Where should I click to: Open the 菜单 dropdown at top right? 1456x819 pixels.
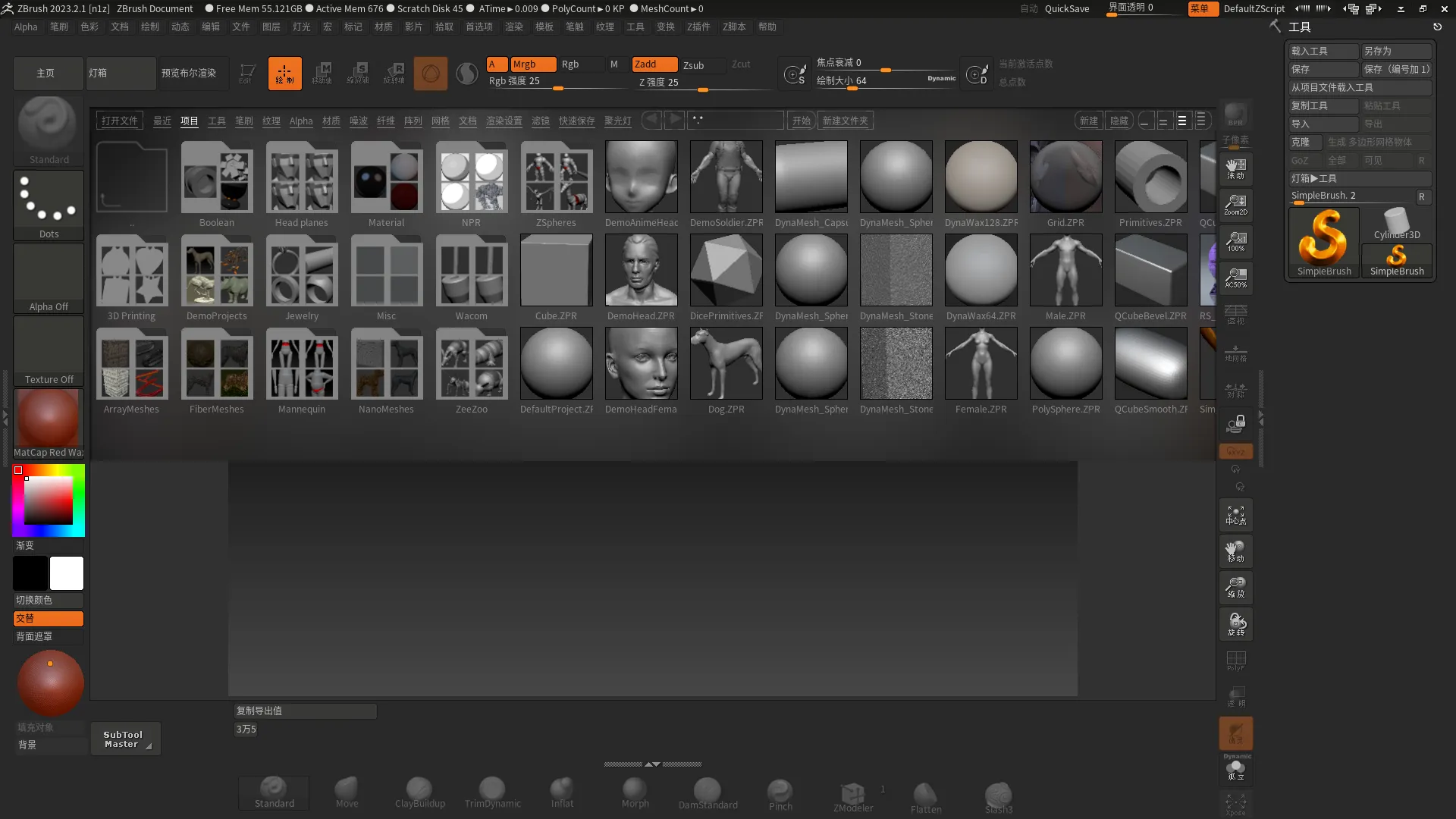[1203, 8]
